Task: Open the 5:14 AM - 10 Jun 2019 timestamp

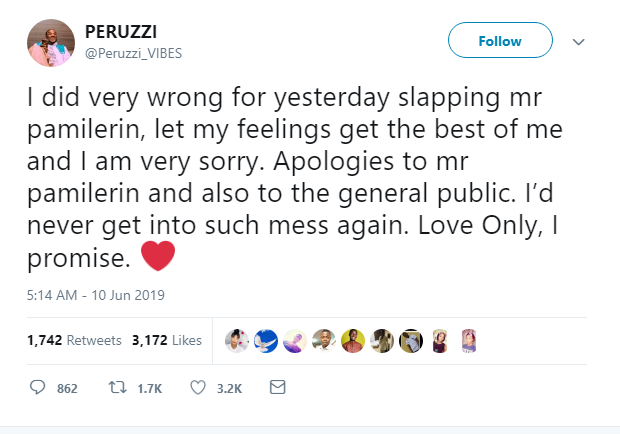Action: pyautogui.click(x=96, y=295)
